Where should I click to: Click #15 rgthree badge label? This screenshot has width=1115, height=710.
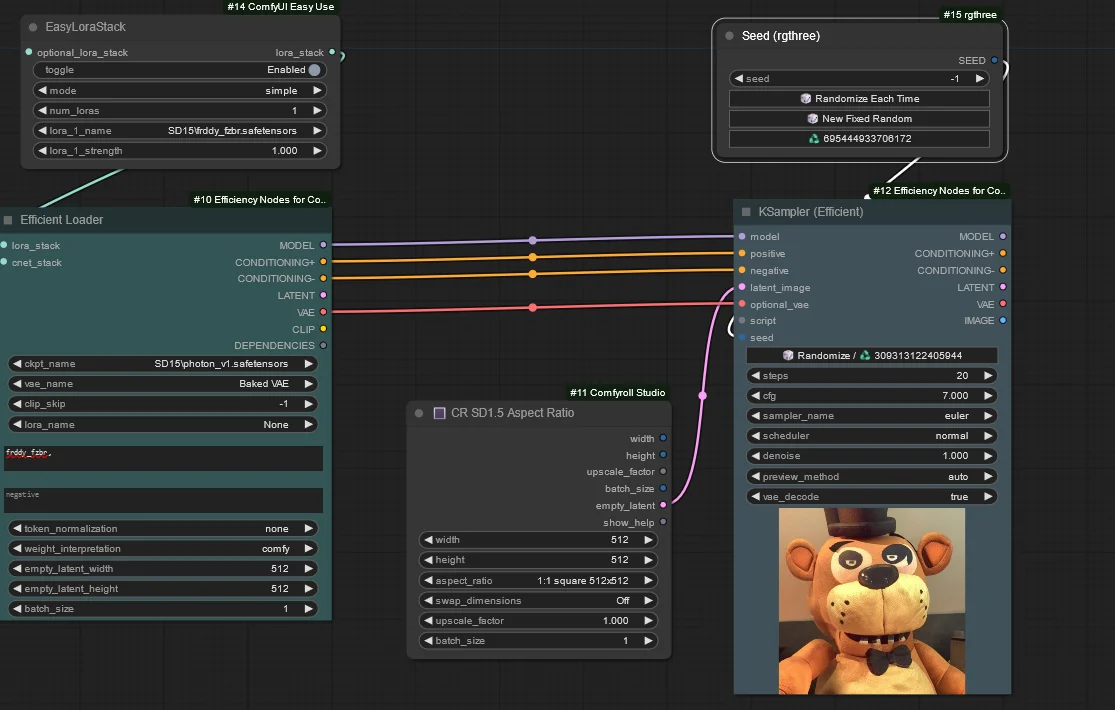tap(969, 15)
